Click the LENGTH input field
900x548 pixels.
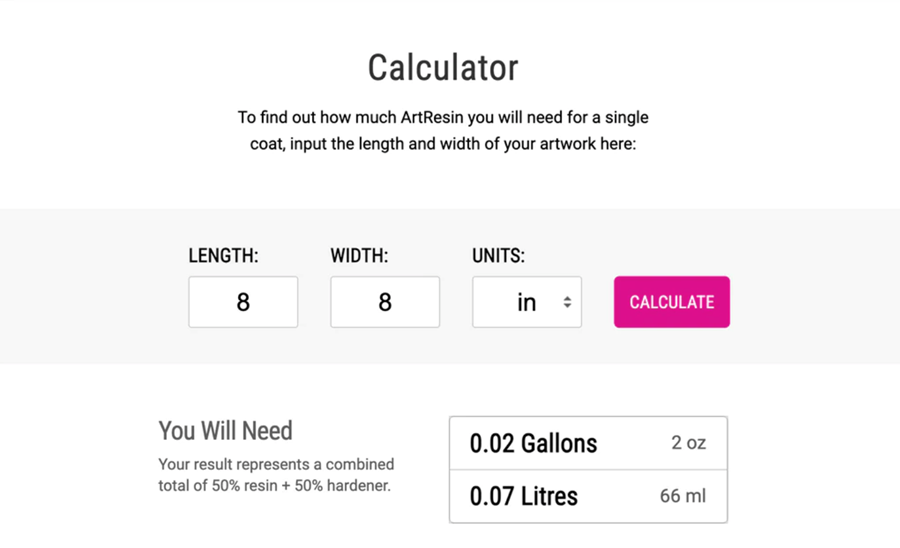tap(243, 302)
